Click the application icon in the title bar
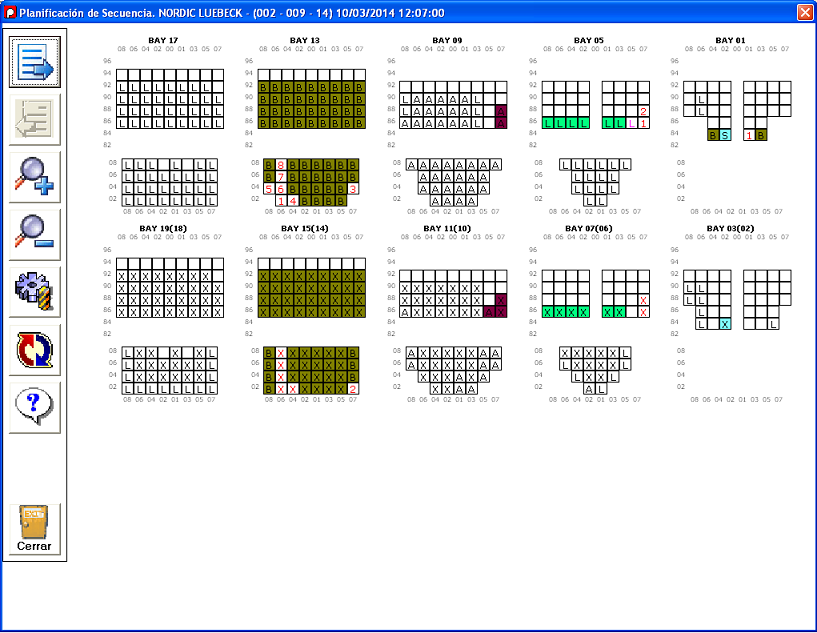Image resolution: width=817 pixels, height=633 pixels. (11, 13)
